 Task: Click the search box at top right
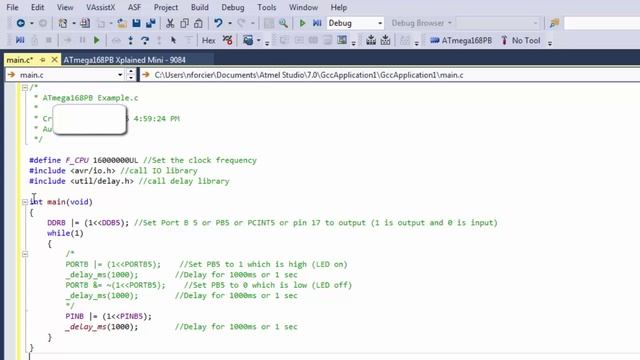click(x=602, y=23)
